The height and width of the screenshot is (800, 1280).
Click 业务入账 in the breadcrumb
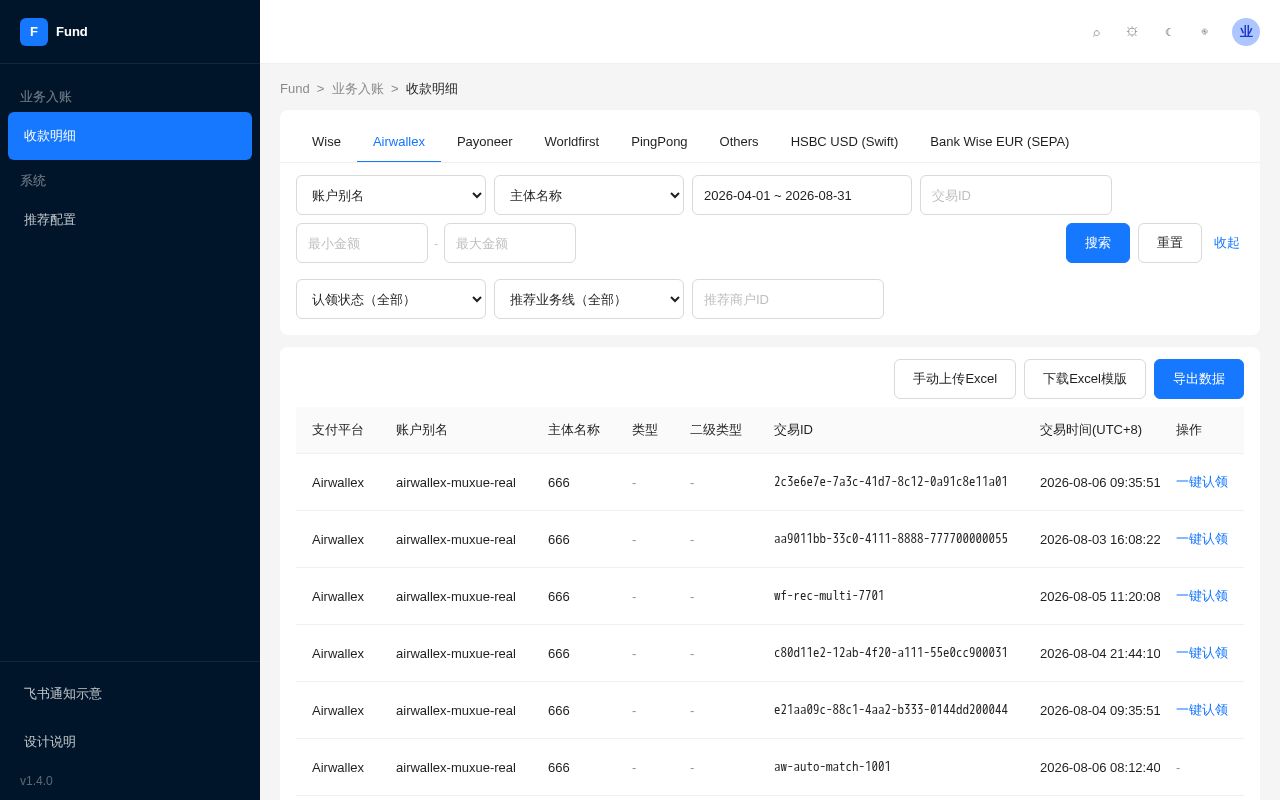[x=358, y=89]
